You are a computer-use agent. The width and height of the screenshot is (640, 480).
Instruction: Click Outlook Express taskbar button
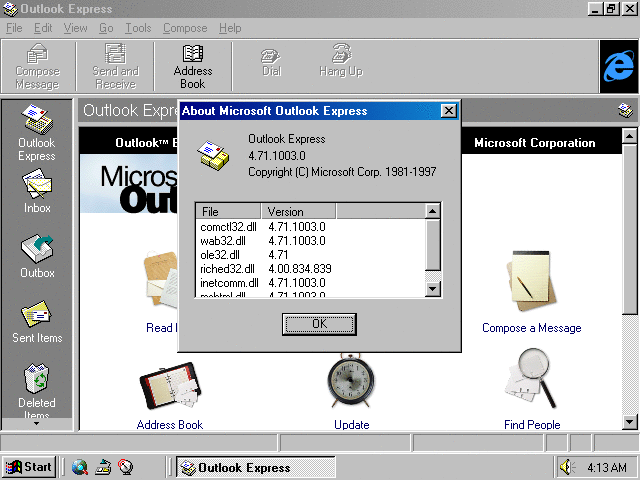tap(256, 467)
